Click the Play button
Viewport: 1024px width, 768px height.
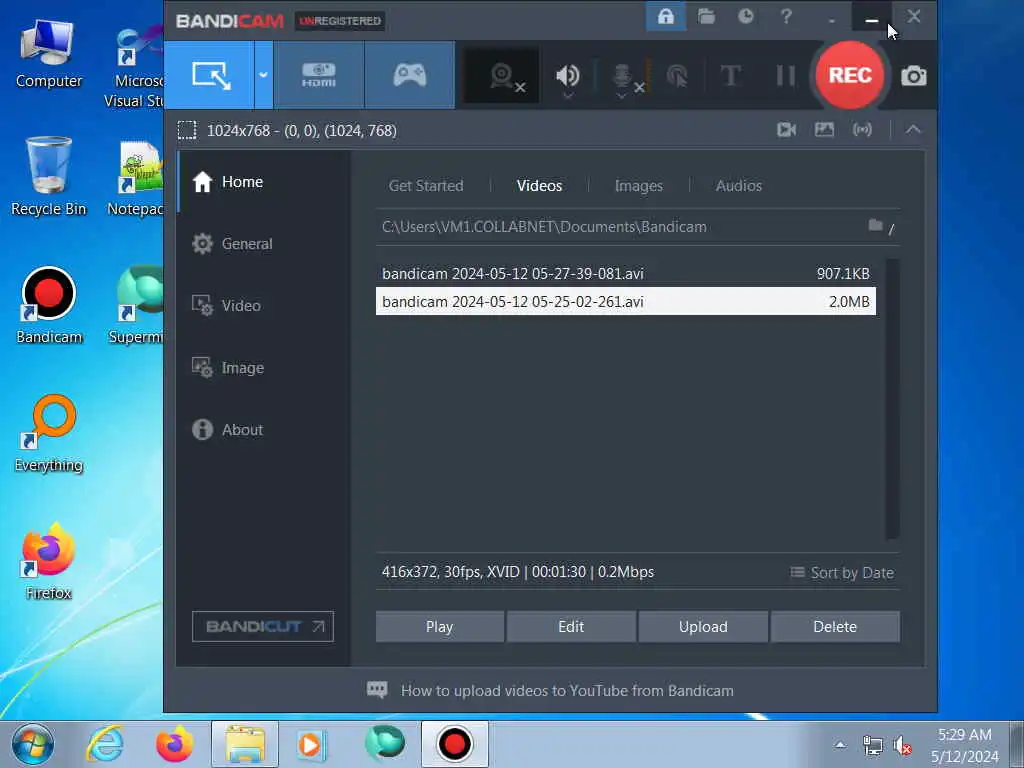click(x=440, y=627)
